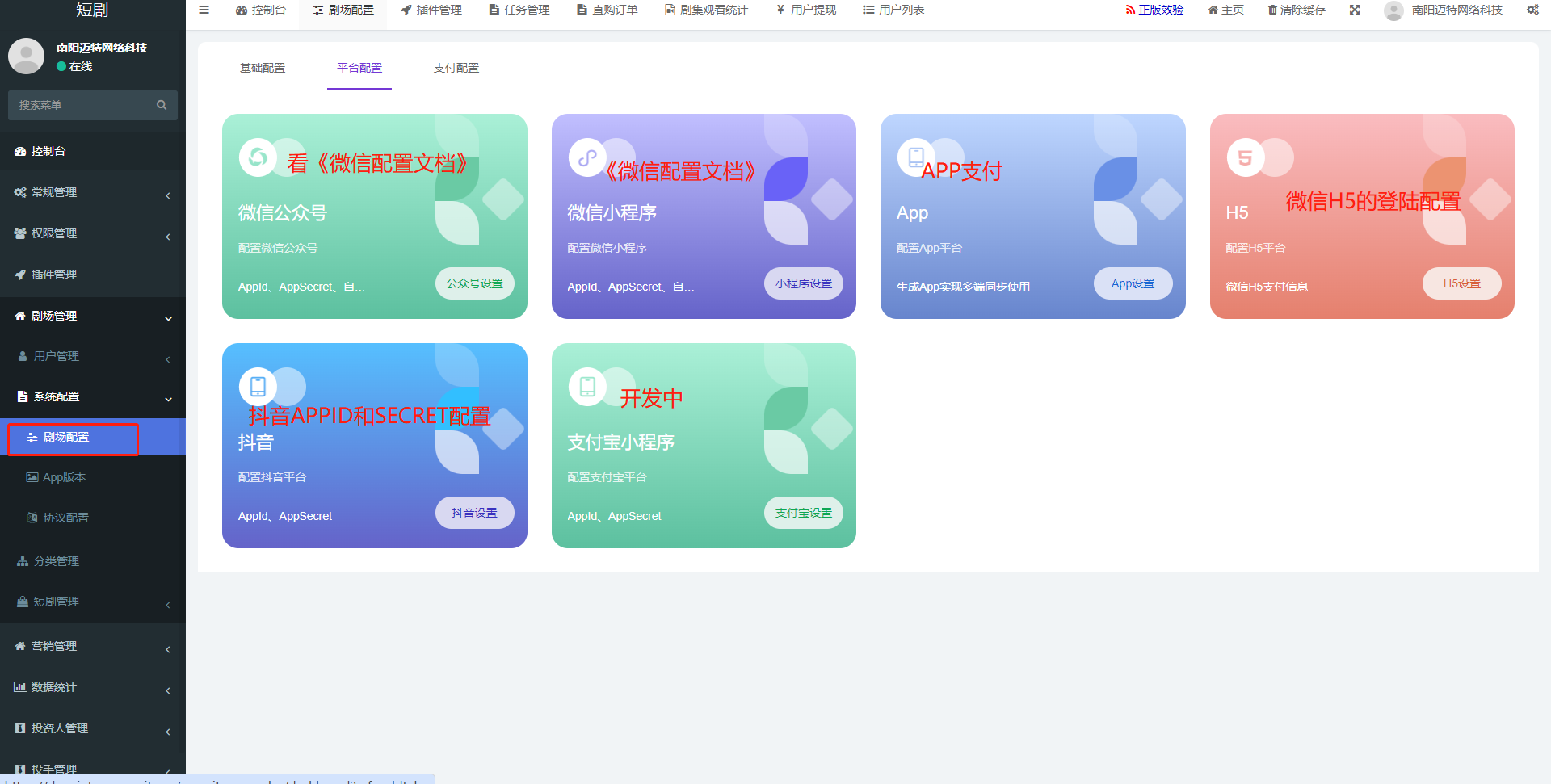Click the search magnifier icon in sidebar
Viewport: 1551px width, 784px height.
pyautogui.click(x=162, y=105)
